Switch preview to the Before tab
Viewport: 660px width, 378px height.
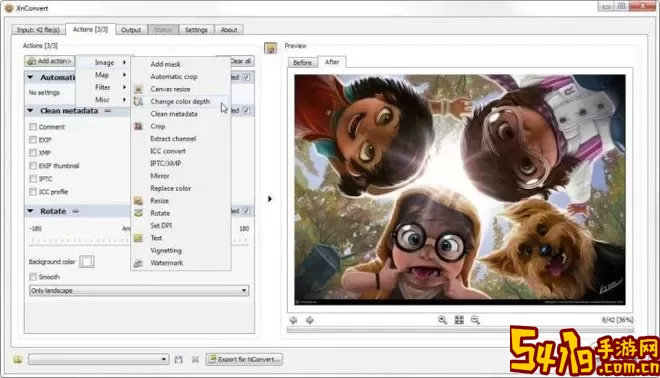(302, 63)
